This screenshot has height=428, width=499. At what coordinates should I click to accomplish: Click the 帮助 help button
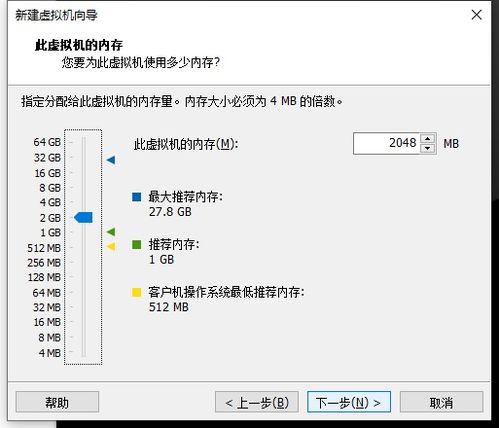coord(57,402)
